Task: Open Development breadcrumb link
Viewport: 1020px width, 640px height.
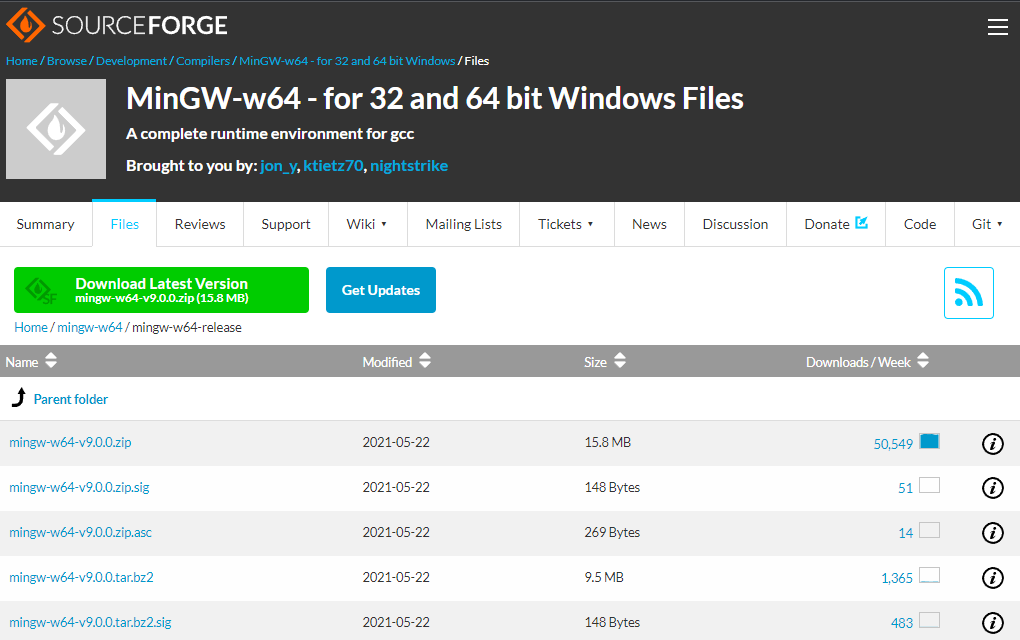Action: pos(131,60)
